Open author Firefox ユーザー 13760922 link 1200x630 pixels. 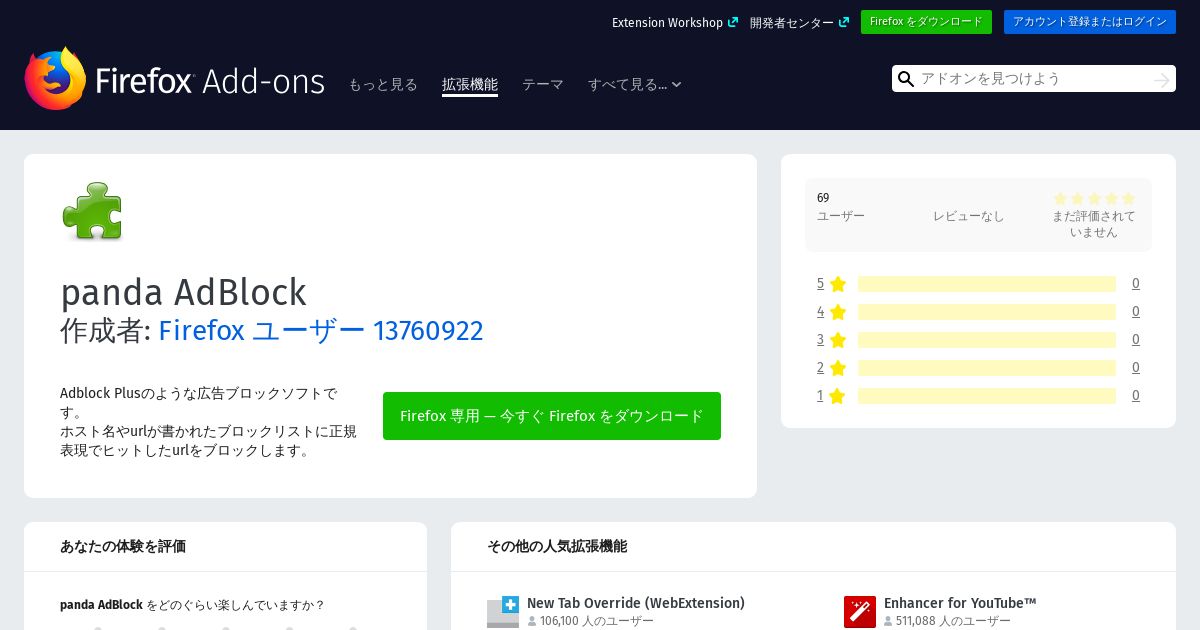(x=321, y=330)
